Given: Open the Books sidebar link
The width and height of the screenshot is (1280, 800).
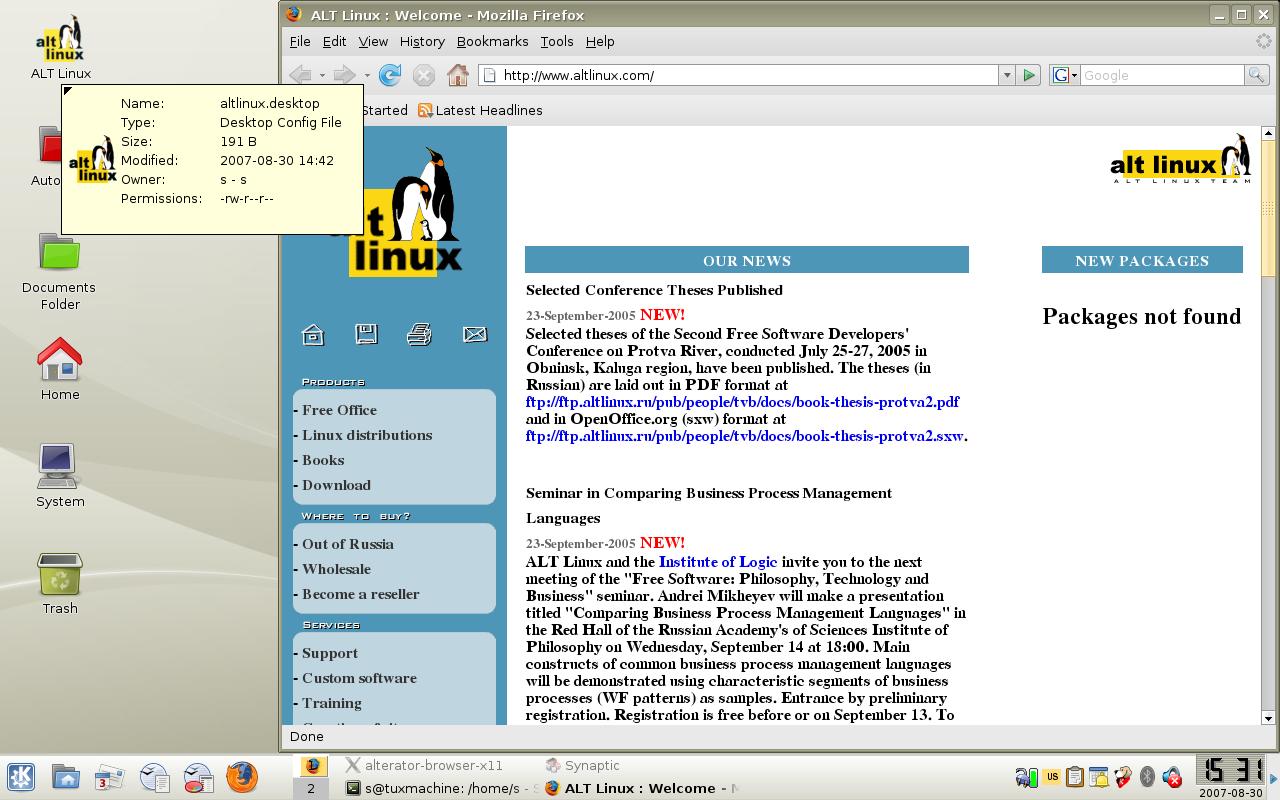Looking at the screenshot, I should point(323,460).
